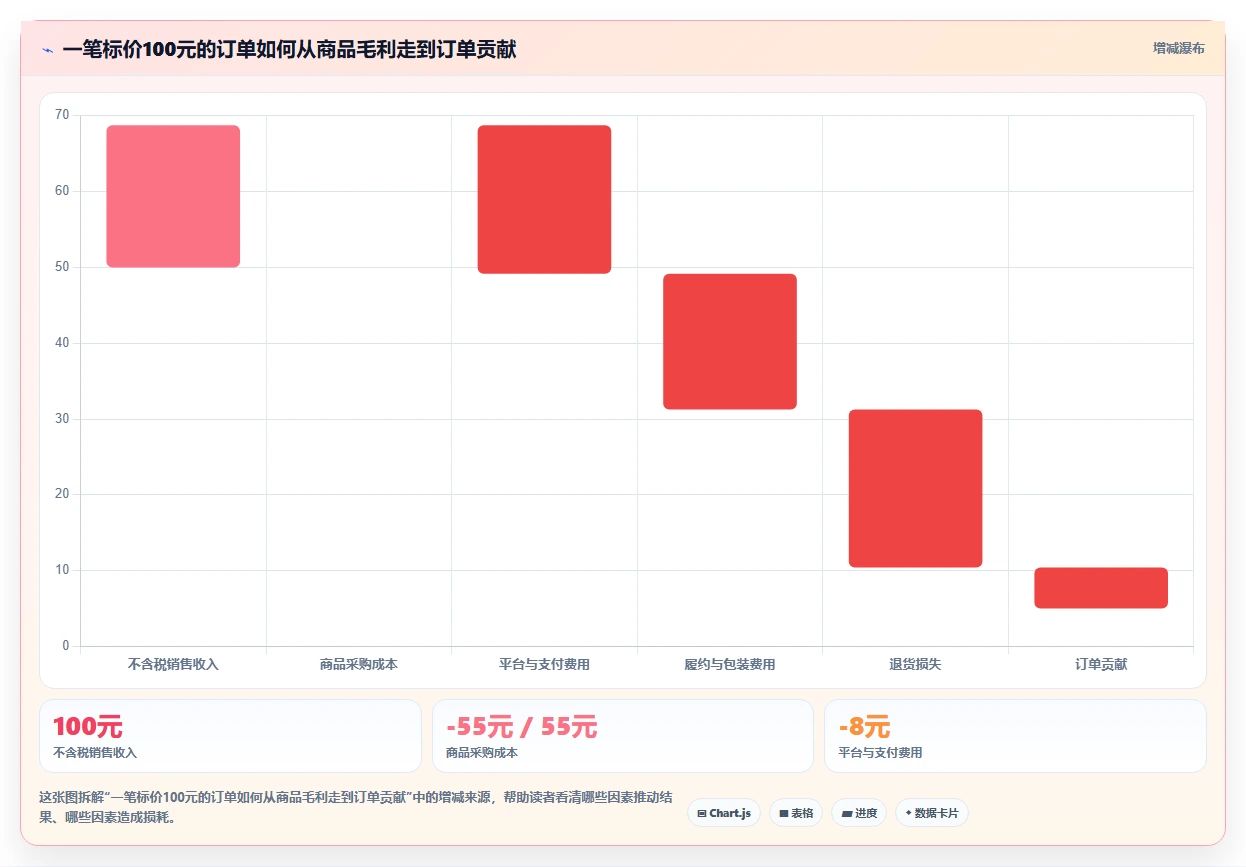1246x867 pixels.
Task: Click the -55元 / 55元 data card
Action: [622, 736]
